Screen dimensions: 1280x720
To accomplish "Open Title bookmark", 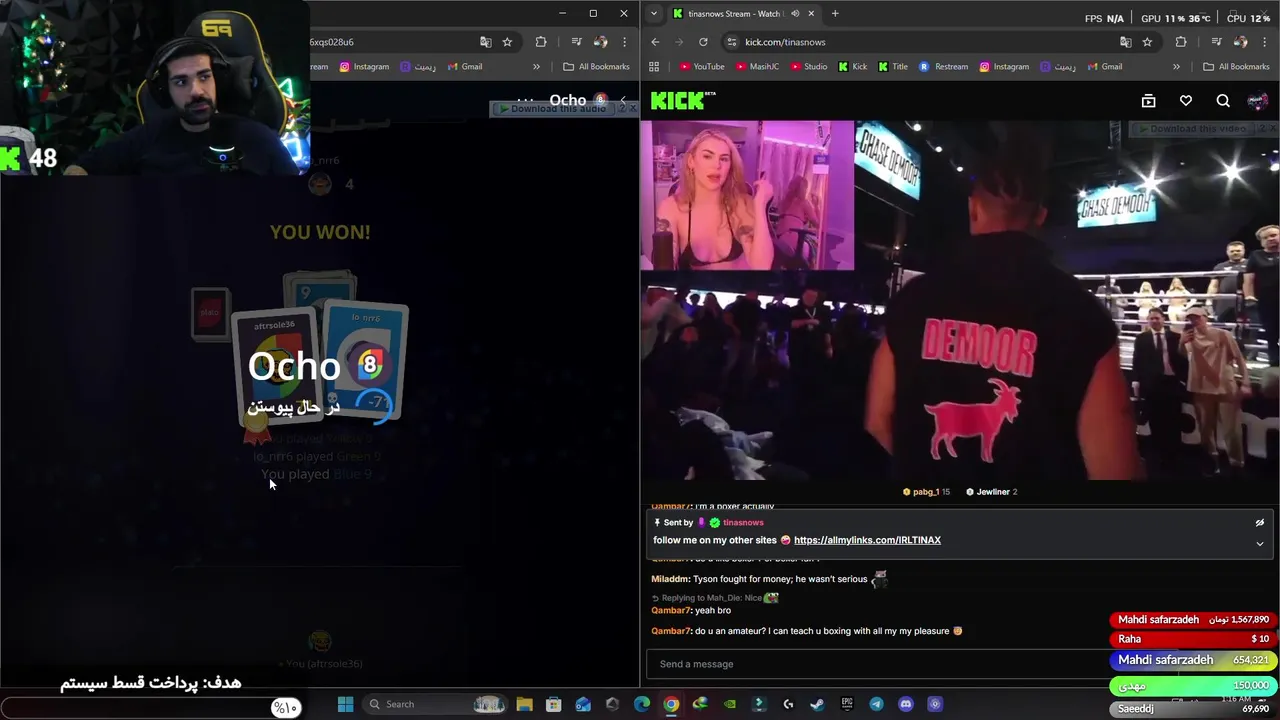I will [892, 67].
